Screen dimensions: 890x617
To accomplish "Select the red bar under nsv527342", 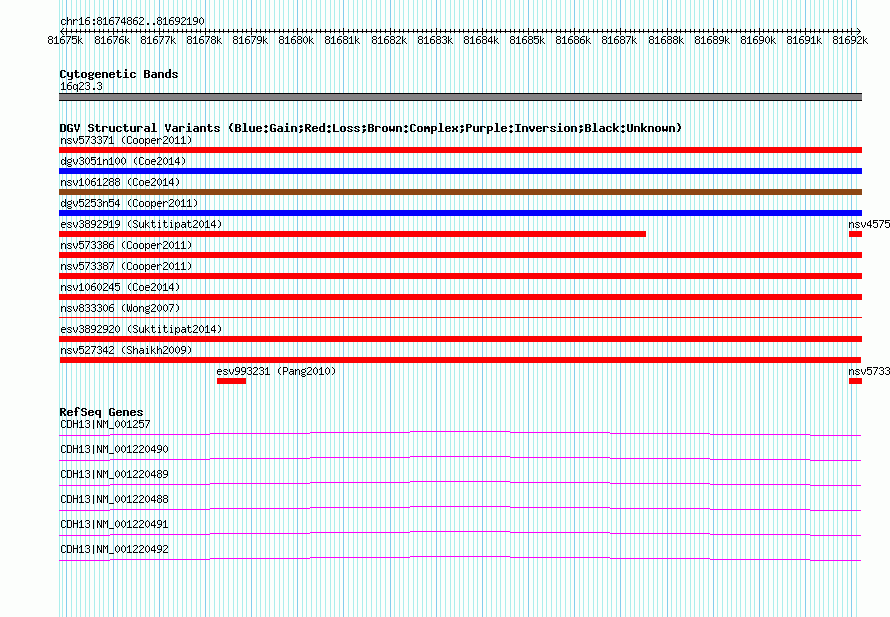I will [460, 360].
